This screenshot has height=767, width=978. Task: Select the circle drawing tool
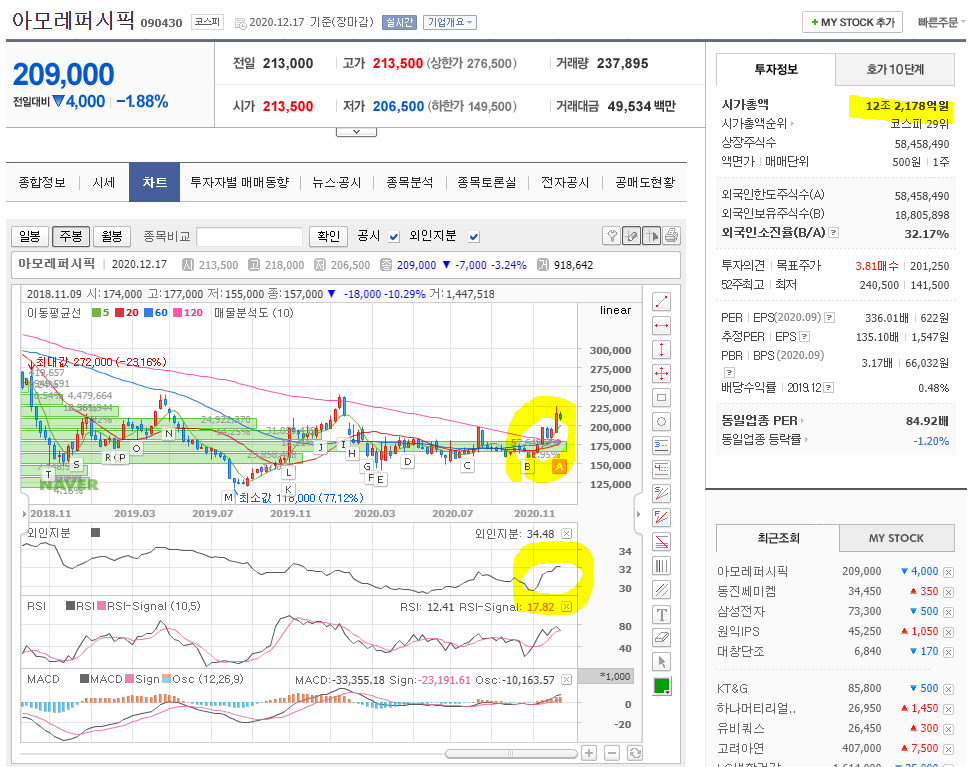[661, 422]
